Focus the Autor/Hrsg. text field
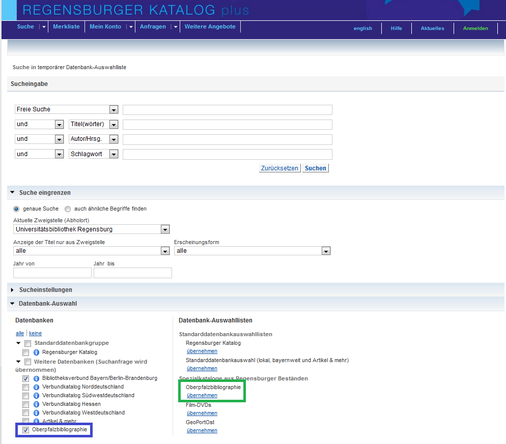Screen dimensions: 506x444 pos(227,139)
